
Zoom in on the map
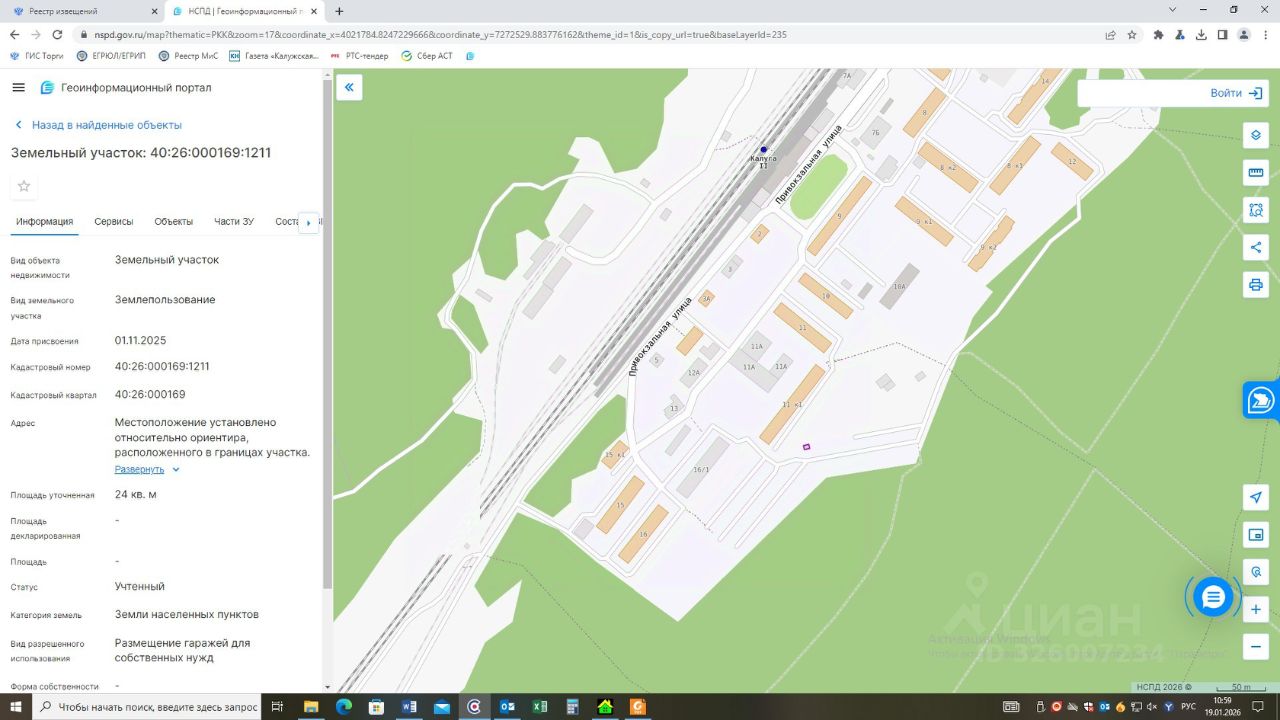coord(1256,609)
